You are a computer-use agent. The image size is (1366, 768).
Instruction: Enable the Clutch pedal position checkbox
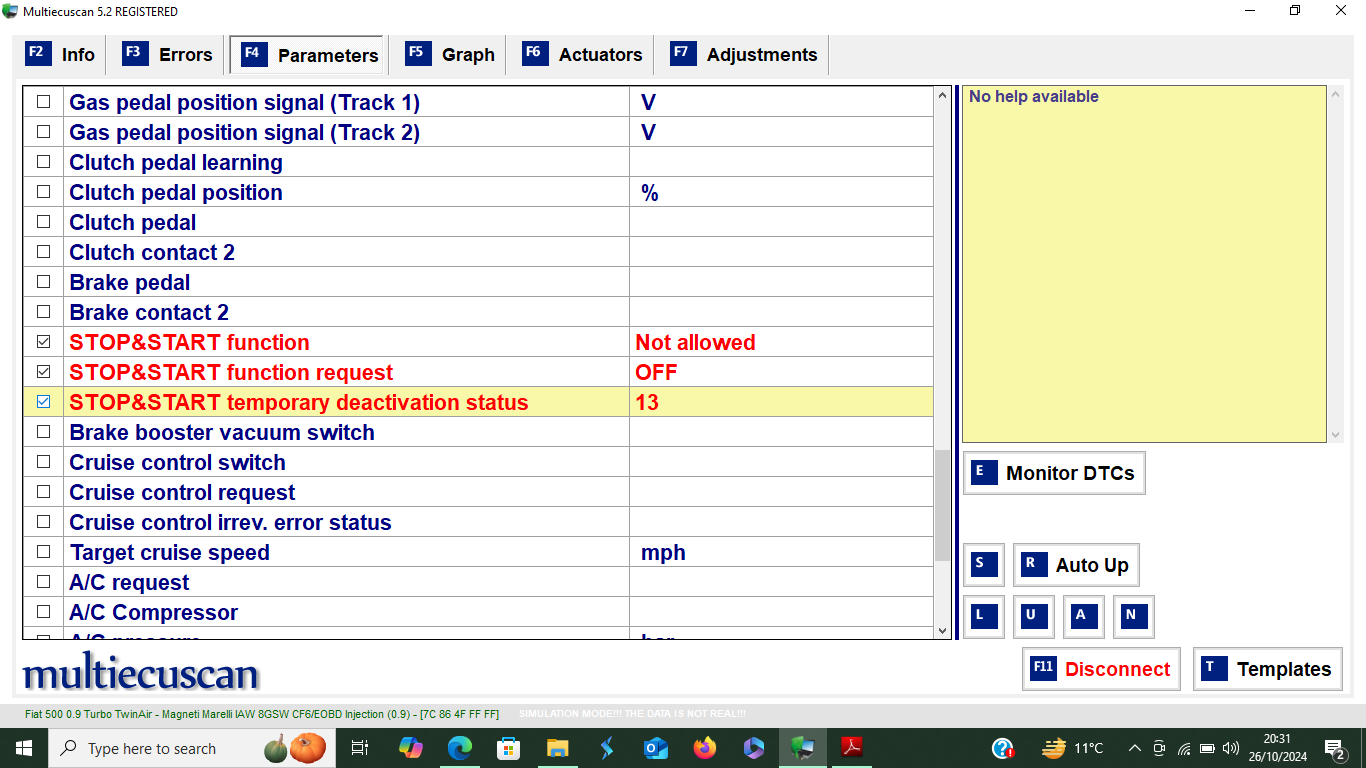click(x=43, y=192)
